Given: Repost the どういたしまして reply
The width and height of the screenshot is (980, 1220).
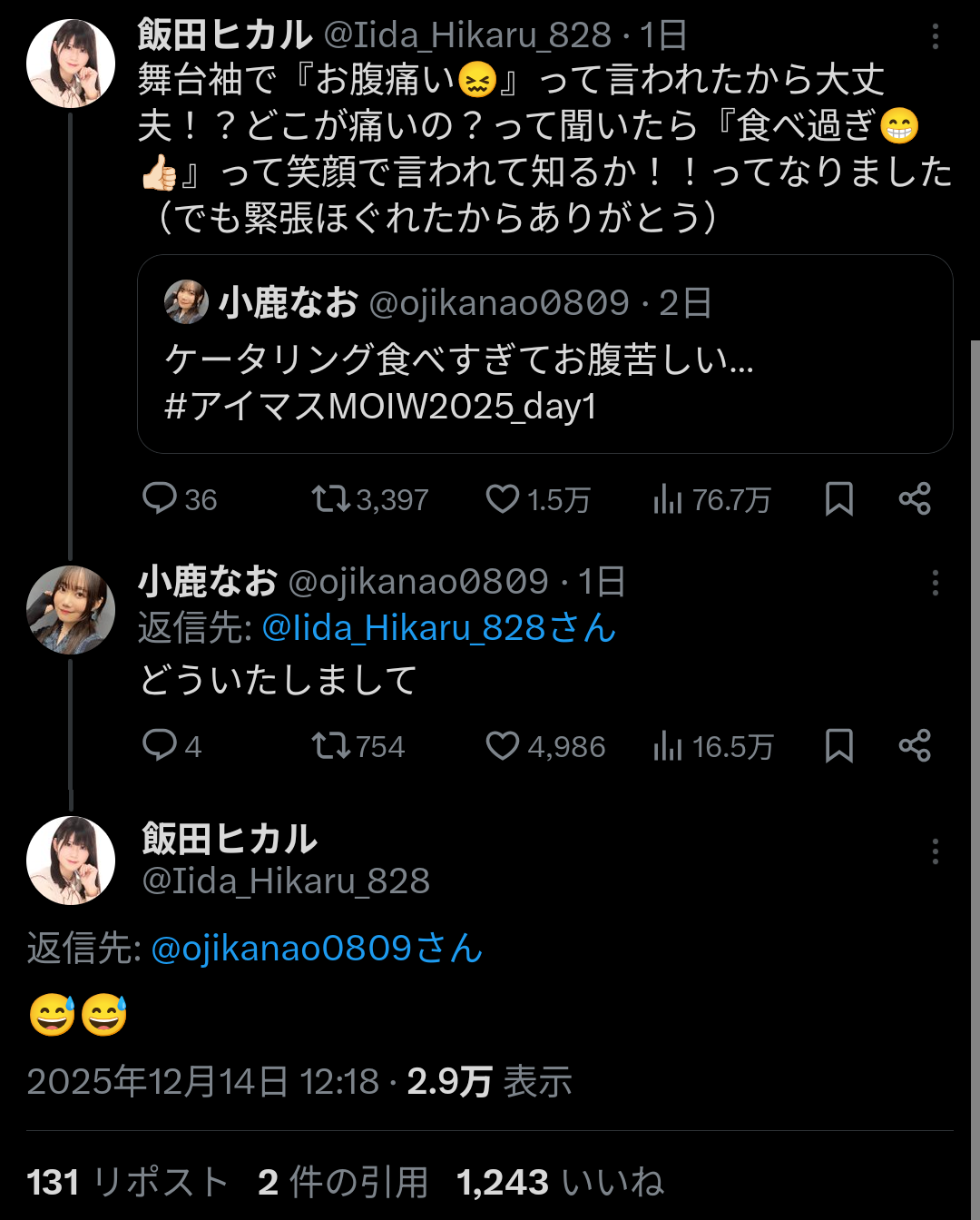Looking at the screenshot, I should tap(330, 745).
